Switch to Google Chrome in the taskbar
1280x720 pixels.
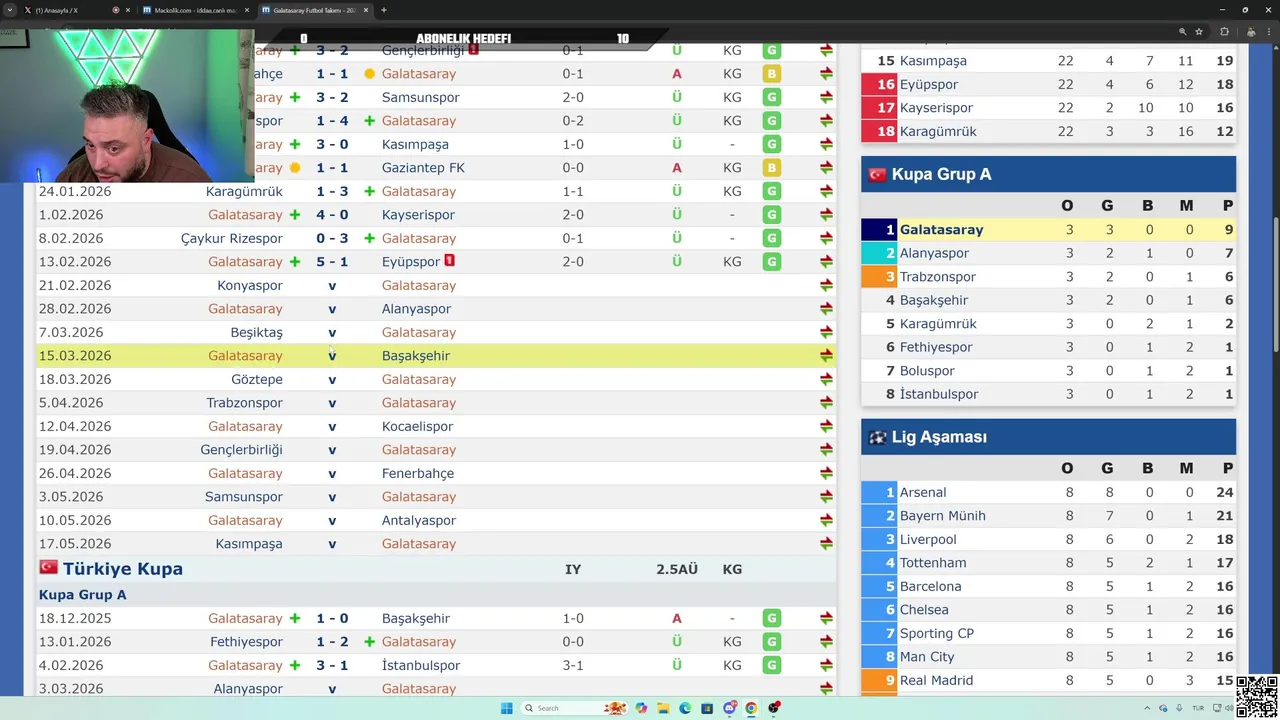pos(751,708)
